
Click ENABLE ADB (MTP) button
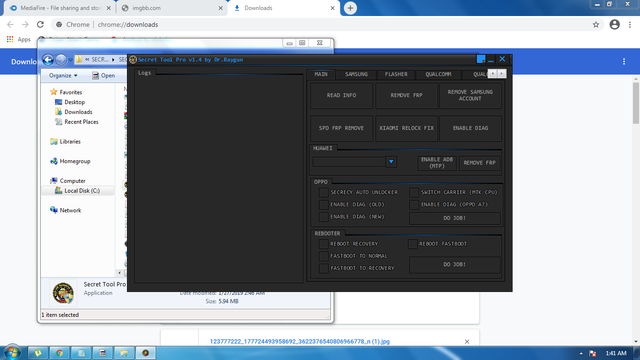(437, 163)
